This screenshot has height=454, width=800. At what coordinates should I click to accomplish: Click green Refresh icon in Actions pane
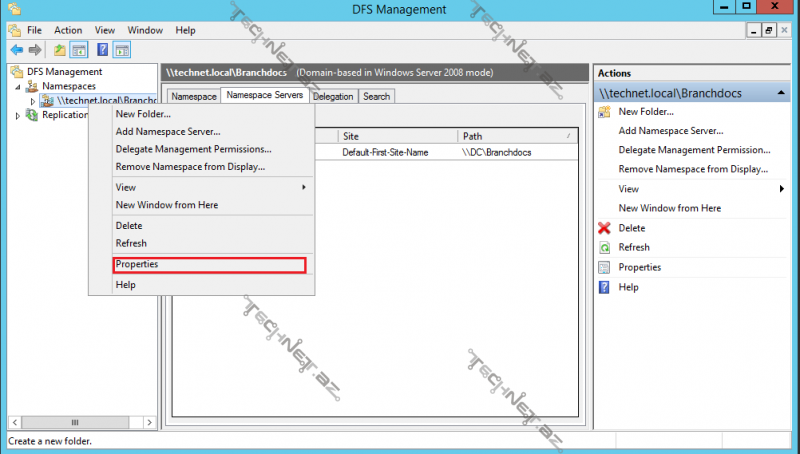pos(604,247)
